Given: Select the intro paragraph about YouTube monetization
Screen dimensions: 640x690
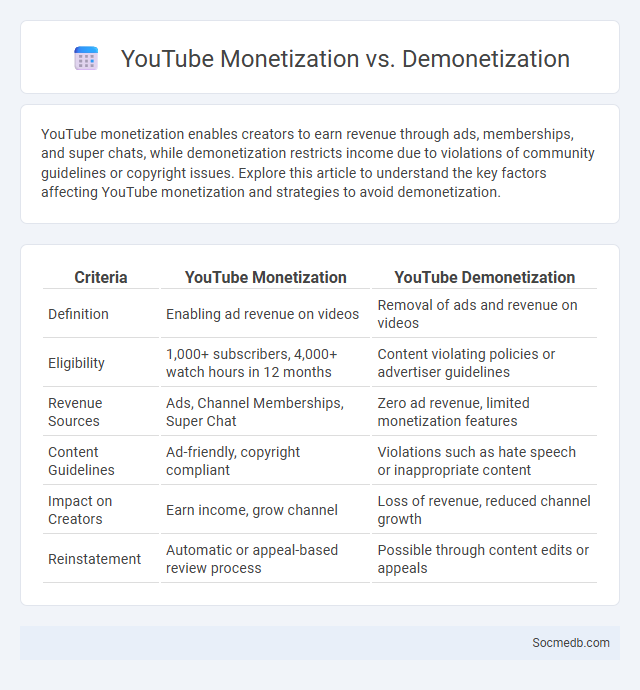Looking at the screenshot, I should pos(318,163).
